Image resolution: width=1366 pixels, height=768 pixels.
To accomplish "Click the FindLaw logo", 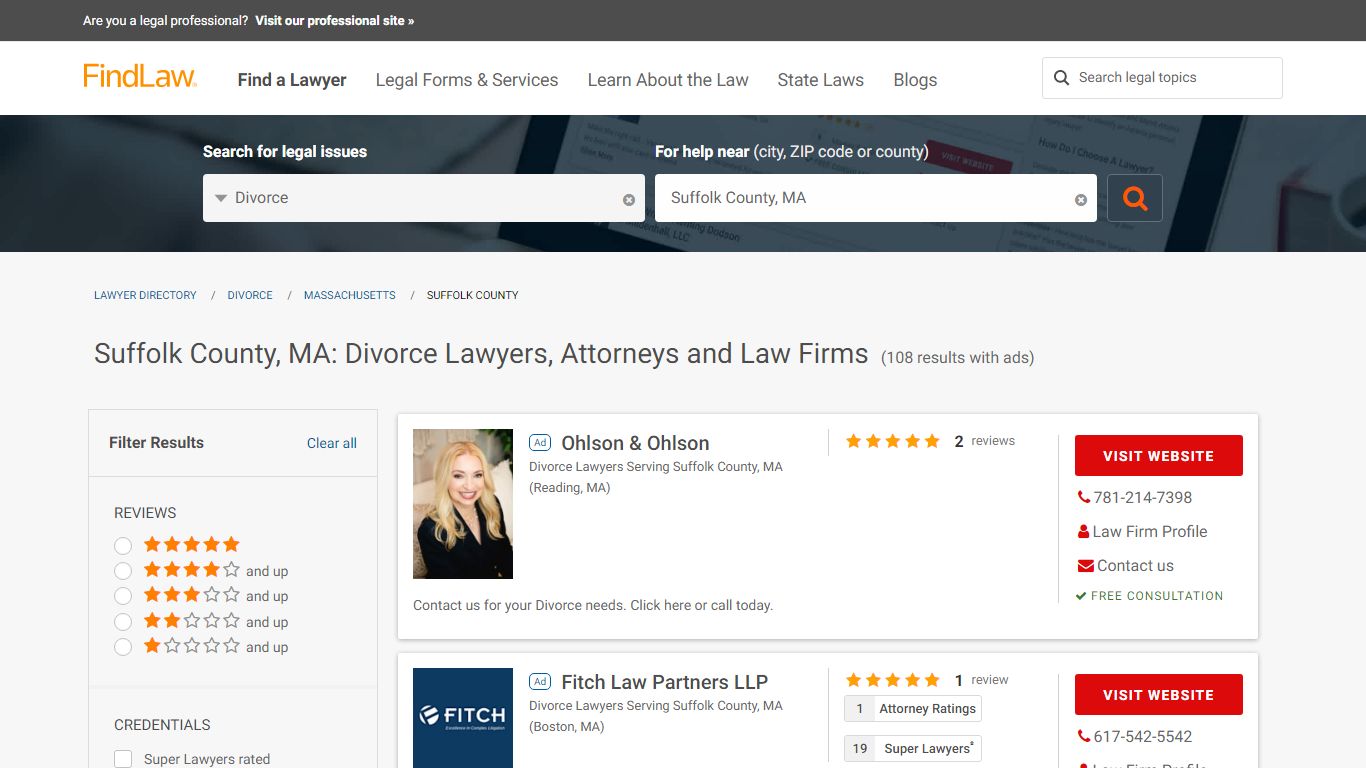I will (x=140, y=77).
